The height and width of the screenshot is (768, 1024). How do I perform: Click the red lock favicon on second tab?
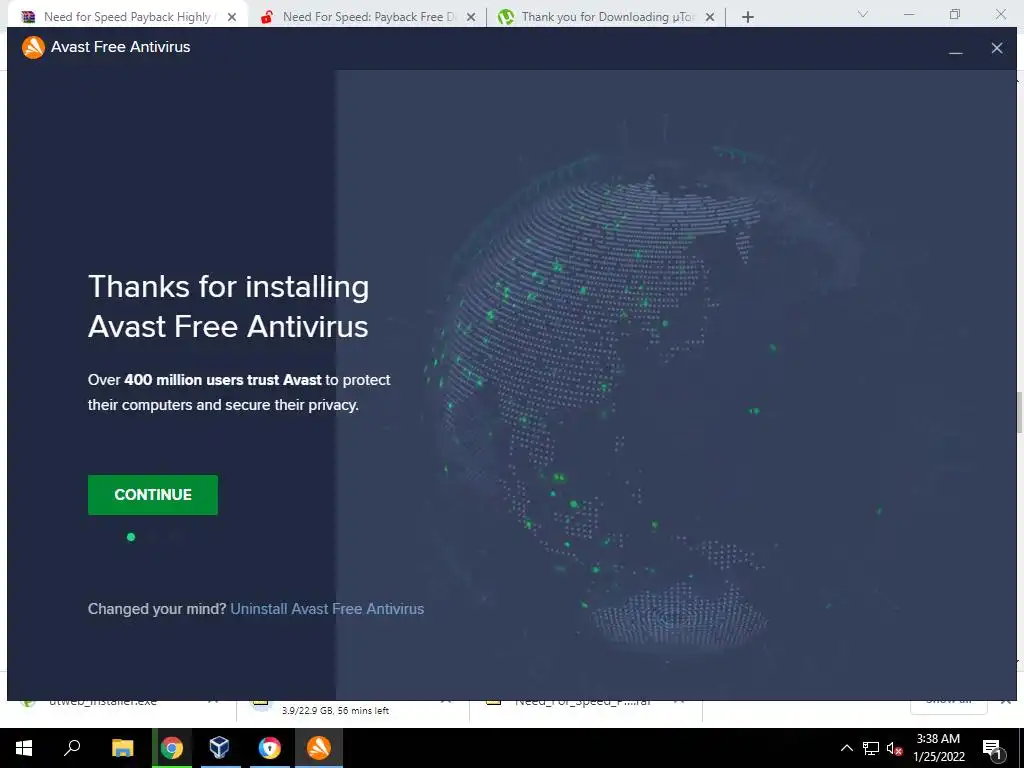click(266, 17)
